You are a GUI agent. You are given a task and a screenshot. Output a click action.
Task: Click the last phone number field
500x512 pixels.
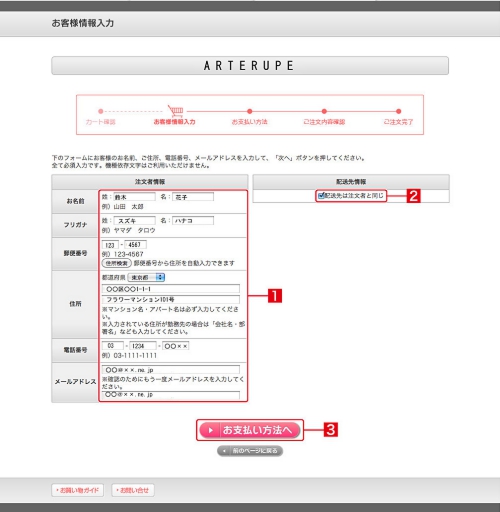[x=176, y=346]
